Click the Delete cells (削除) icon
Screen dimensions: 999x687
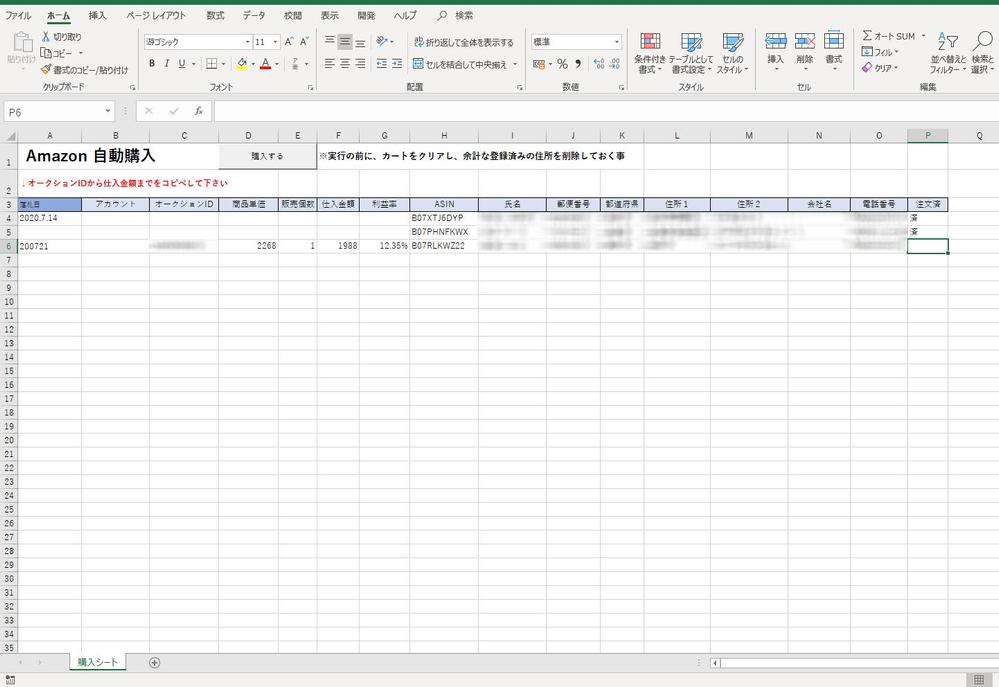tap(805, 41)
